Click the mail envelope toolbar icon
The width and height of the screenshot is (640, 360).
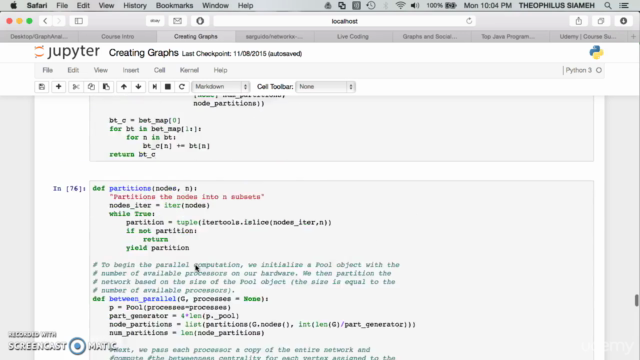tap(177, 21)
